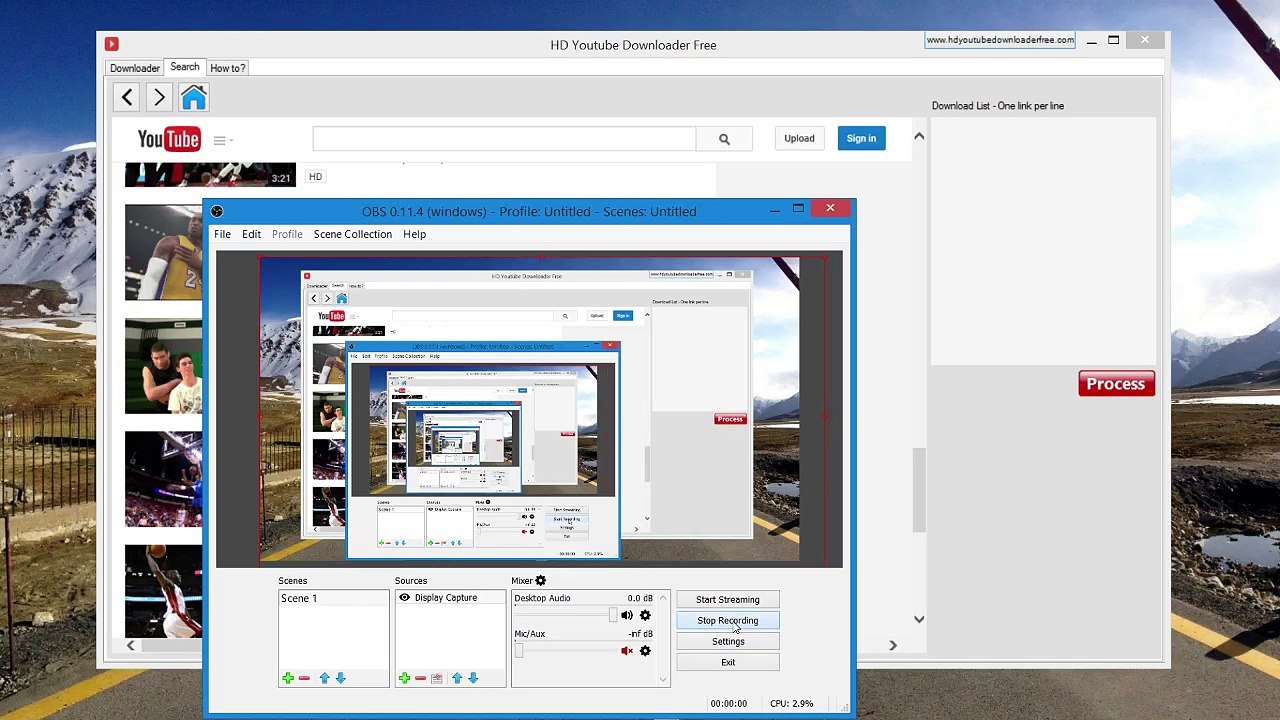Open source properties icon in Sources toolbar
The image size is (1280, 720).
(x=436, y=678)
